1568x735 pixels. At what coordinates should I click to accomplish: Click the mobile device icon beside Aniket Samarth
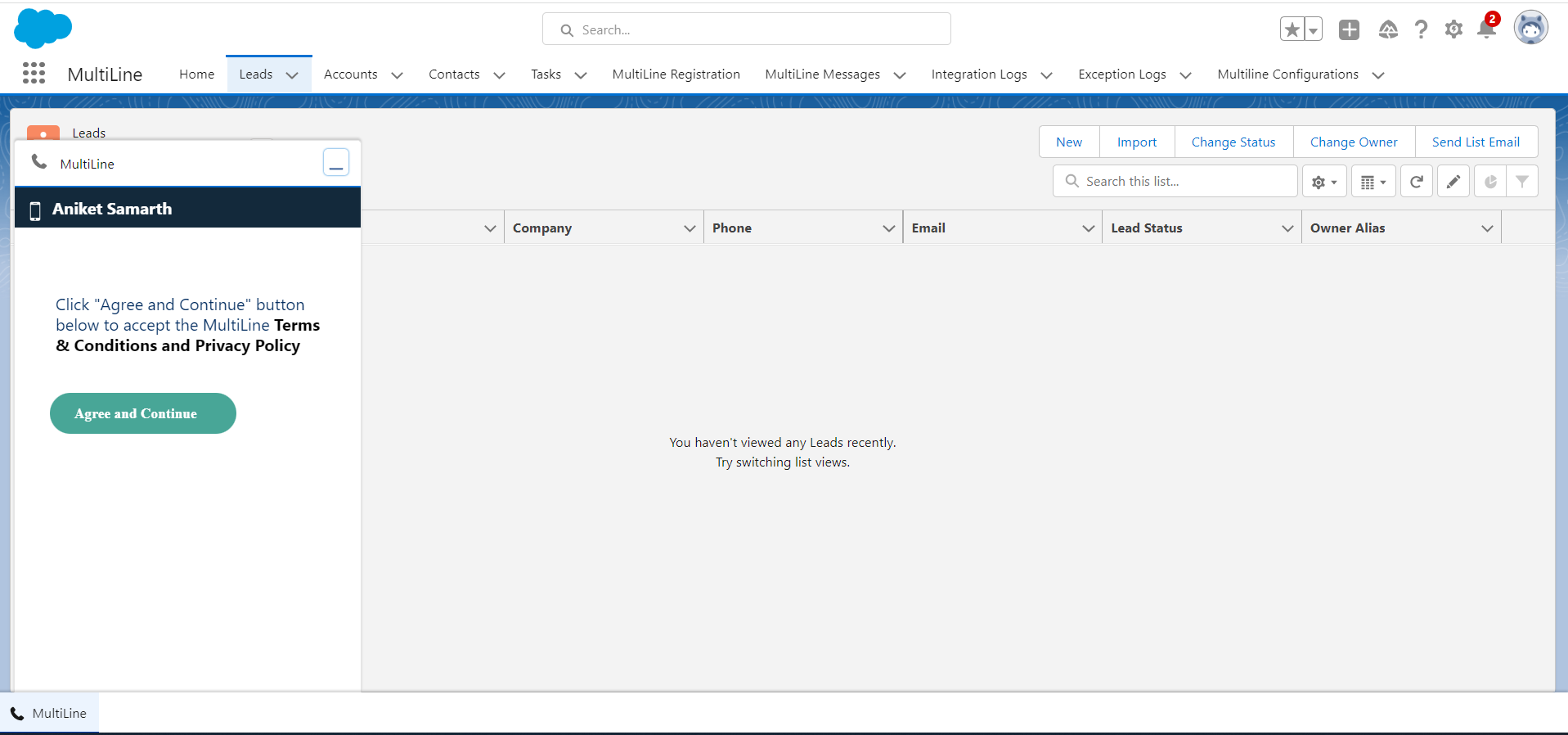(x=35, y=210)
